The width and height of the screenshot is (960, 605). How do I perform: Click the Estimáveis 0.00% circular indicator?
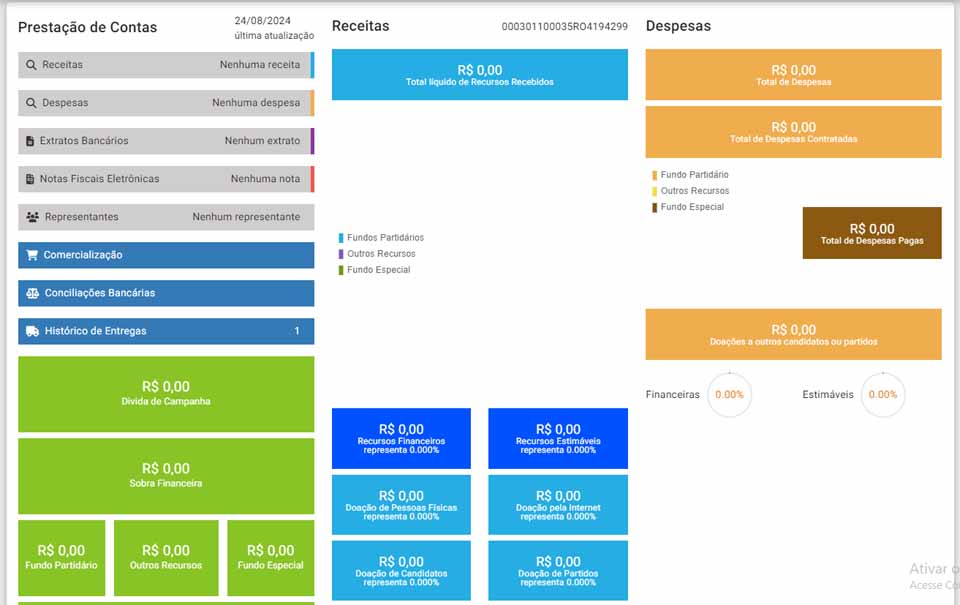click(882, 395)
